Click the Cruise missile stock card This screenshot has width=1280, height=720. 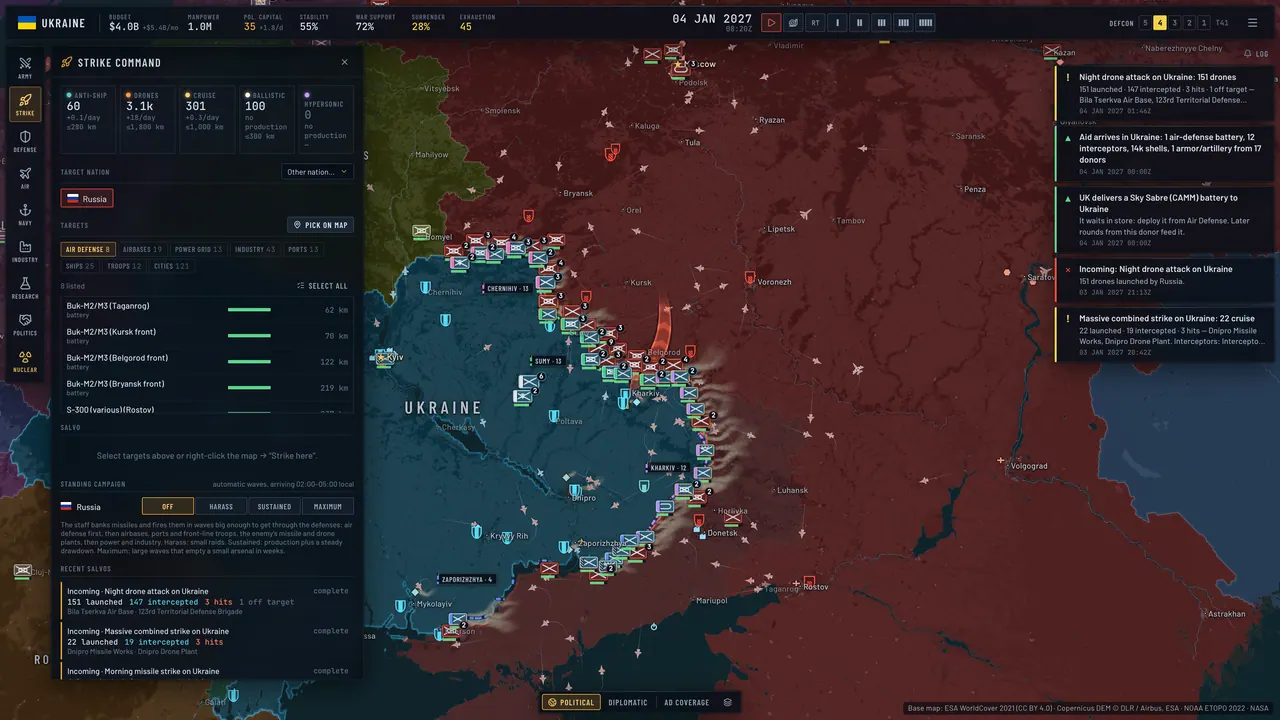207,118
